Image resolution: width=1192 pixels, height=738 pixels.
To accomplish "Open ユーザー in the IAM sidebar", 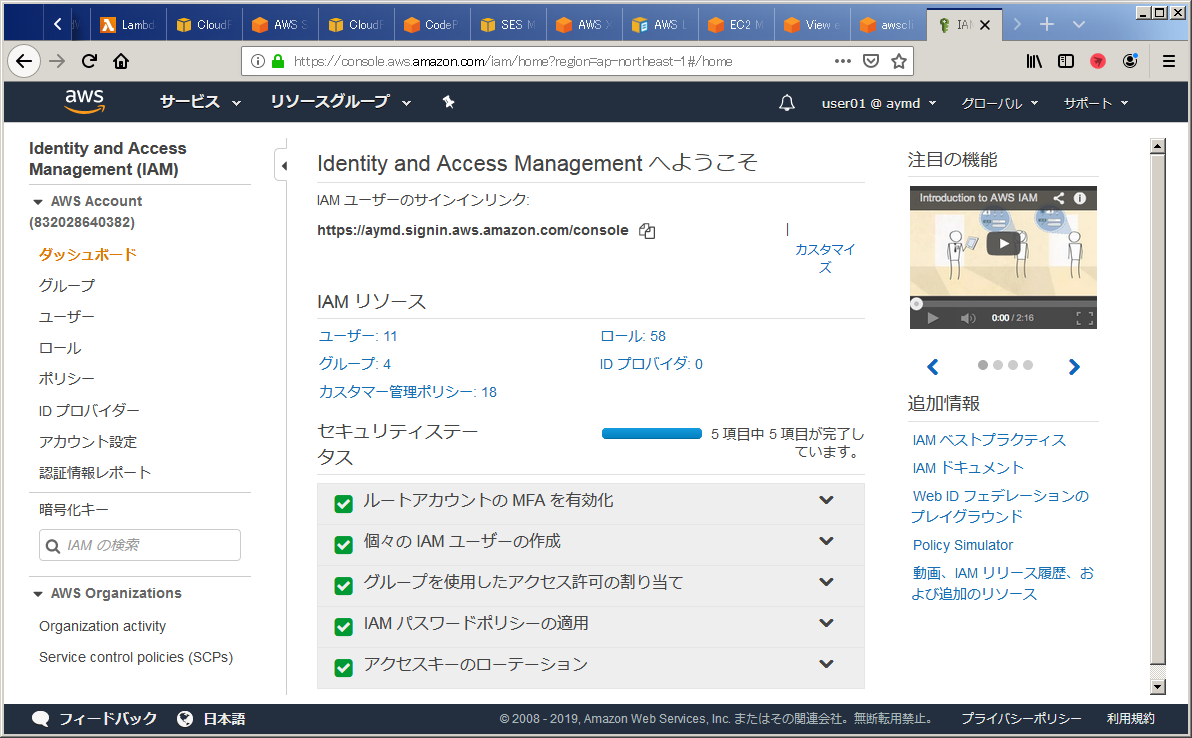I will click(x=67, y=317).
